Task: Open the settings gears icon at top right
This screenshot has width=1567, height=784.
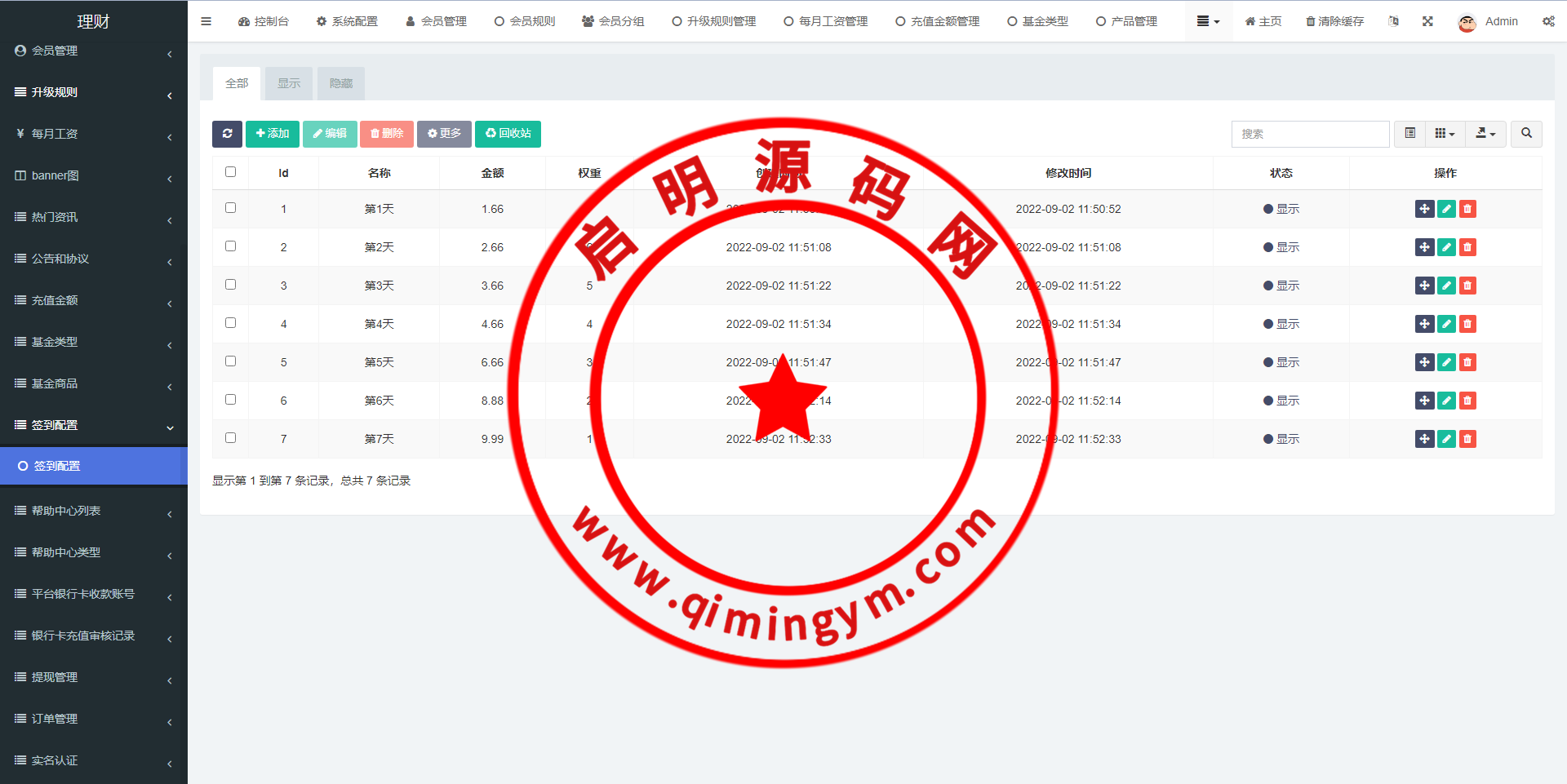Action: [1548, 21]
